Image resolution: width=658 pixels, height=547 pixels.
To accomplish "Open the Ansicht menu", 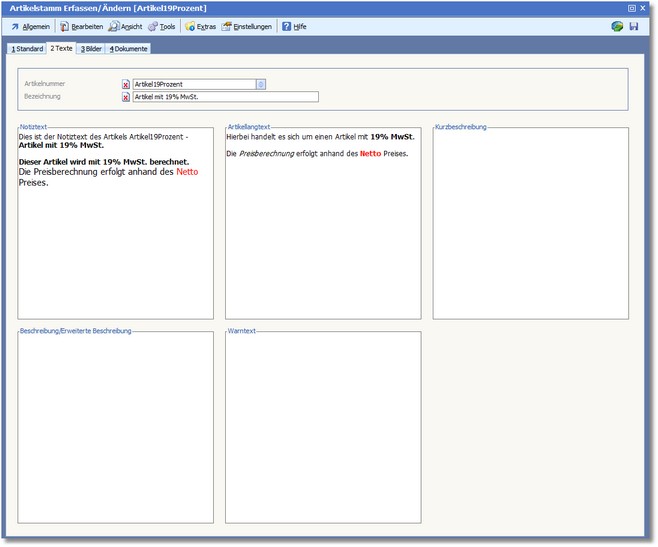I will pos(126,26).
